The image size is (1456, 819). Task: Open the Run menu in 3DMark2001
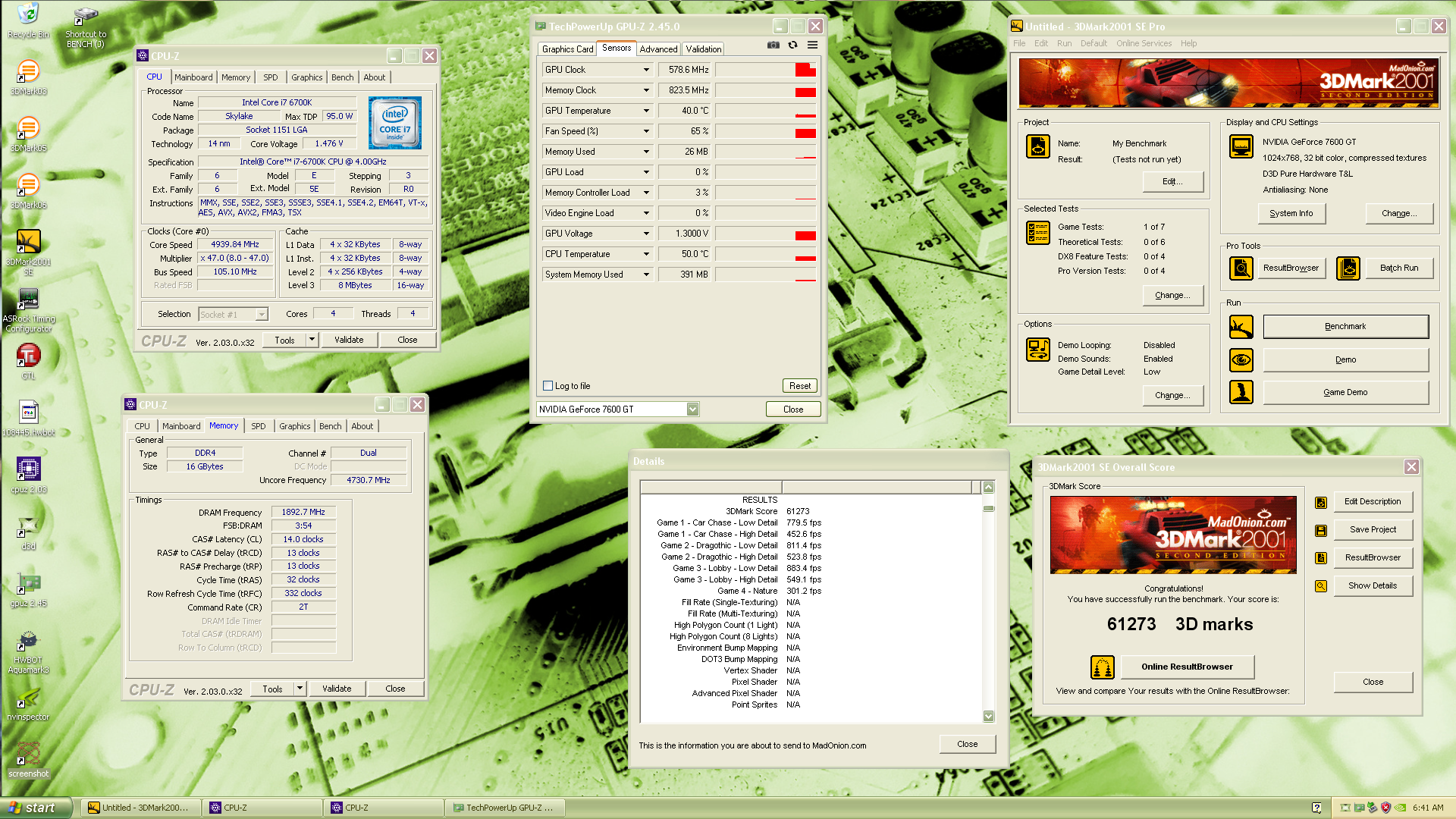[1064, 43]
